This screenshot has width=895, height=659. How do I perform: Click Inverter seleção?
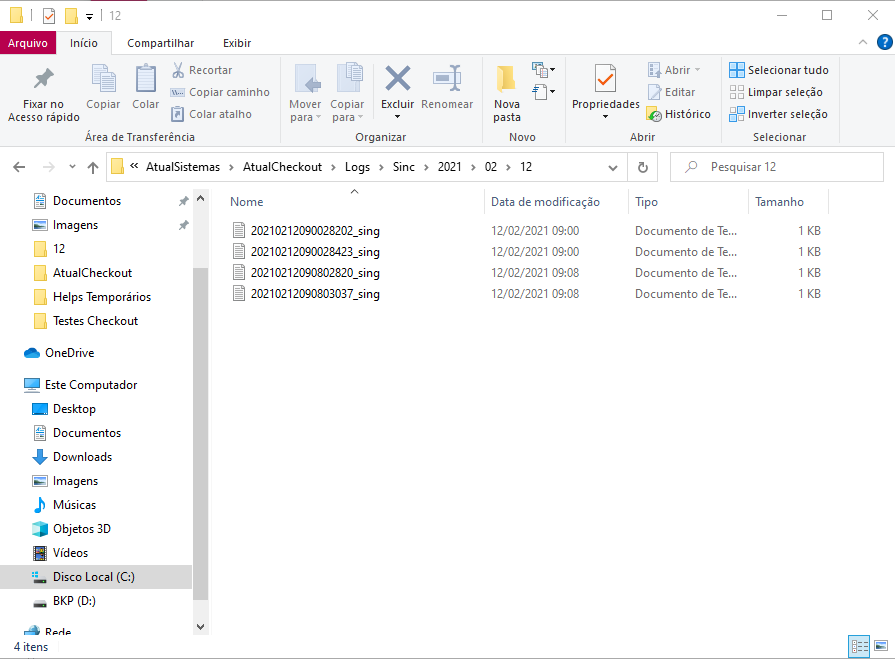[x=778, y=114]
